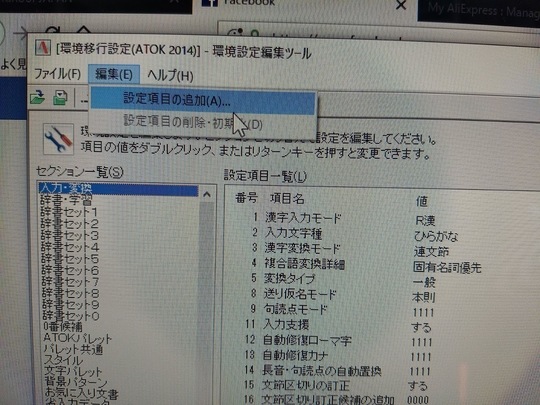540x405 pixels.
Task: Click the 一般 value cell
Action: (424, 282)
